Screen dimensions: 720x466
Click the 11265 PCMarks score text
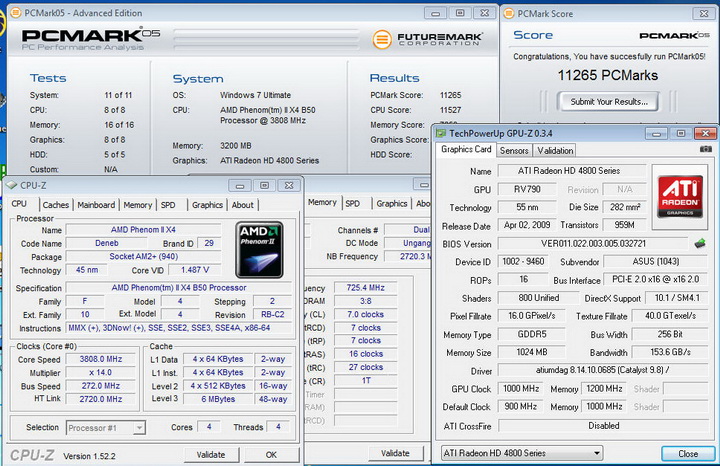(x=608, y=75)
